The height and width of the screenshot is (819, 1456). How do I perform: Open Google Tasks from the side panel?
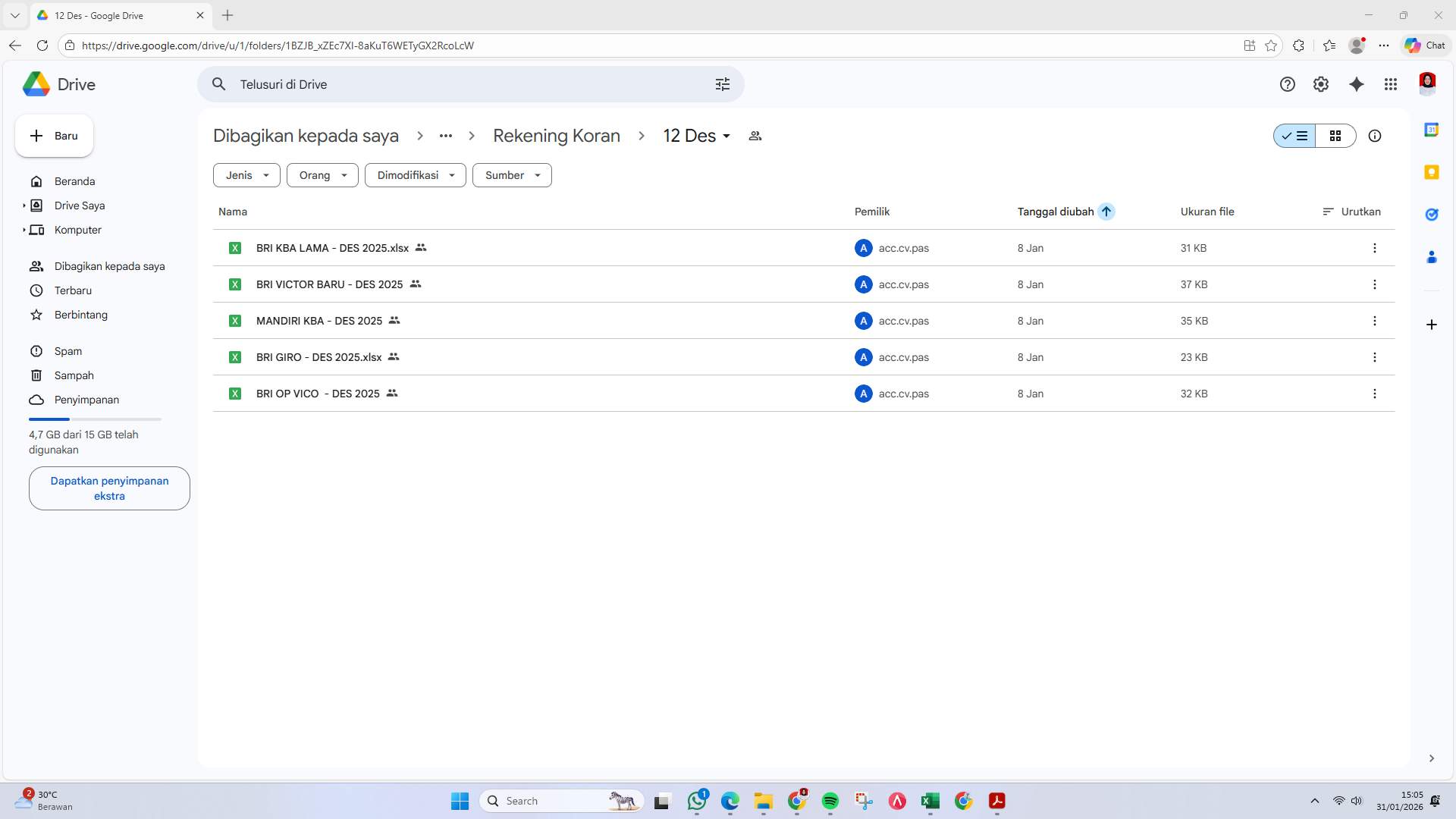1432,215
